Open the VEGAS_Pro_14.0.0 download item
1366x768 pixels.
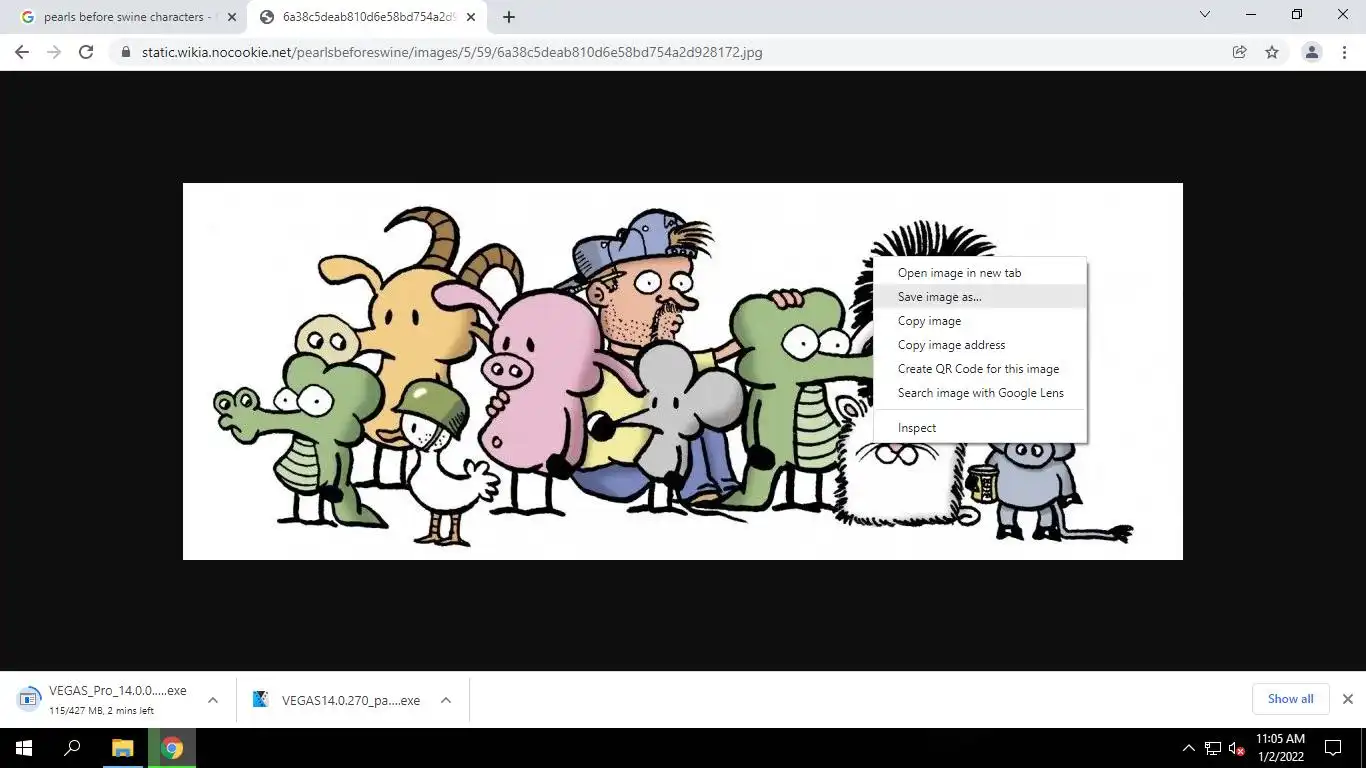103,700
